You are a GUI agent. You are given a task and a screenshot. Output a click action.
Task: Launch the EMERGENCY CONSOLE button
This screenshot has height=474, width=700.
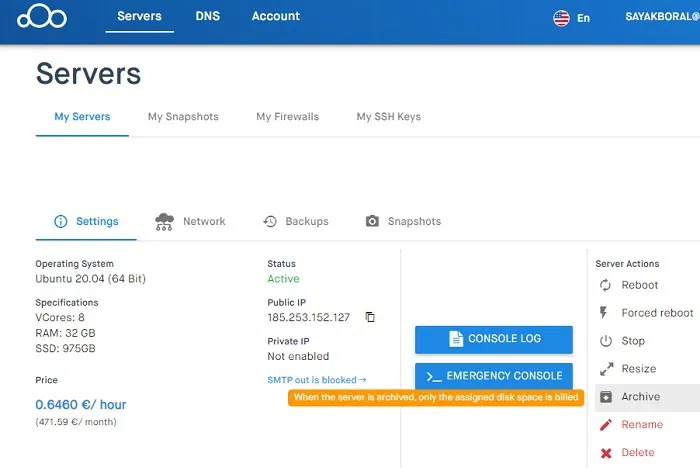[x=494, y=376]
